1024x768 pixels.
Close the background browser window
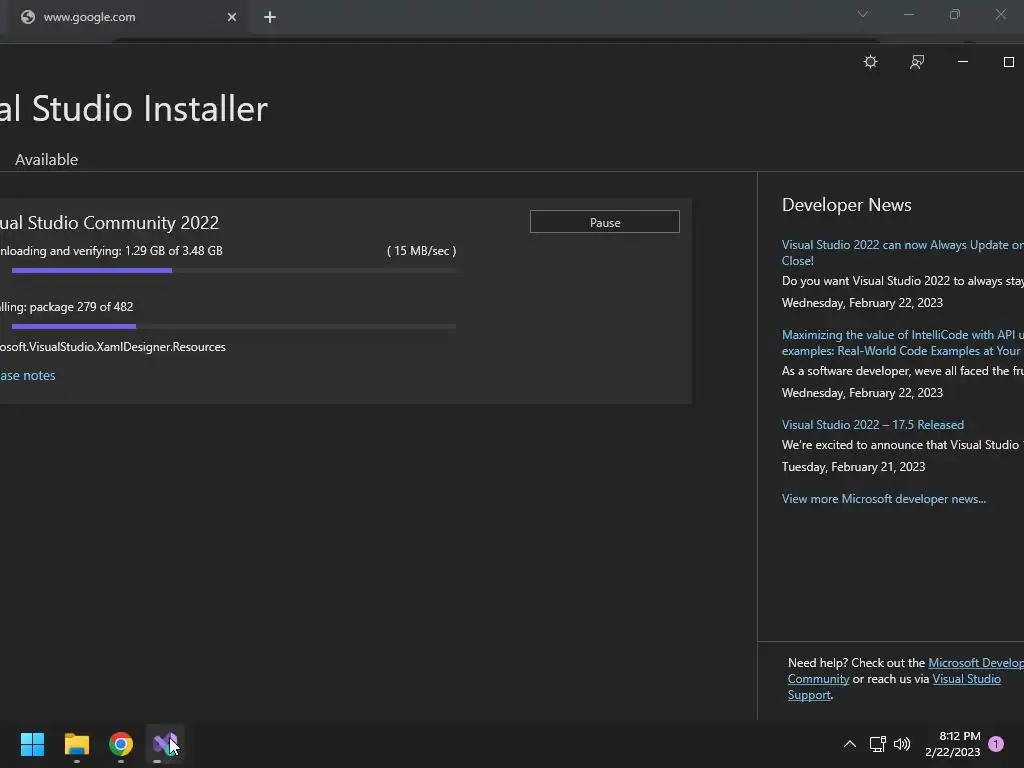(1000, 14)
